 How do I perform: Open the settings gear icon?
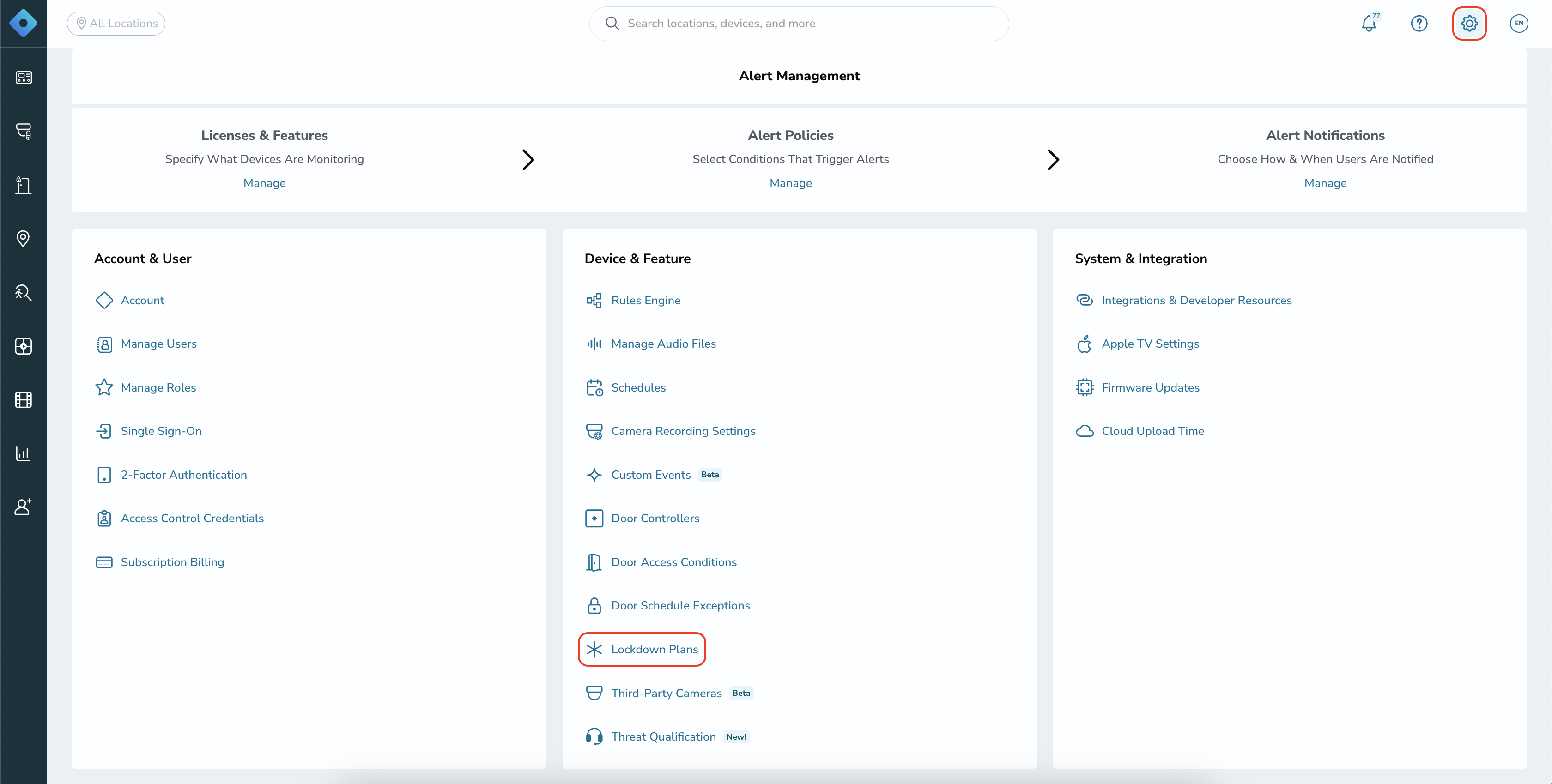coord(1469,24)
